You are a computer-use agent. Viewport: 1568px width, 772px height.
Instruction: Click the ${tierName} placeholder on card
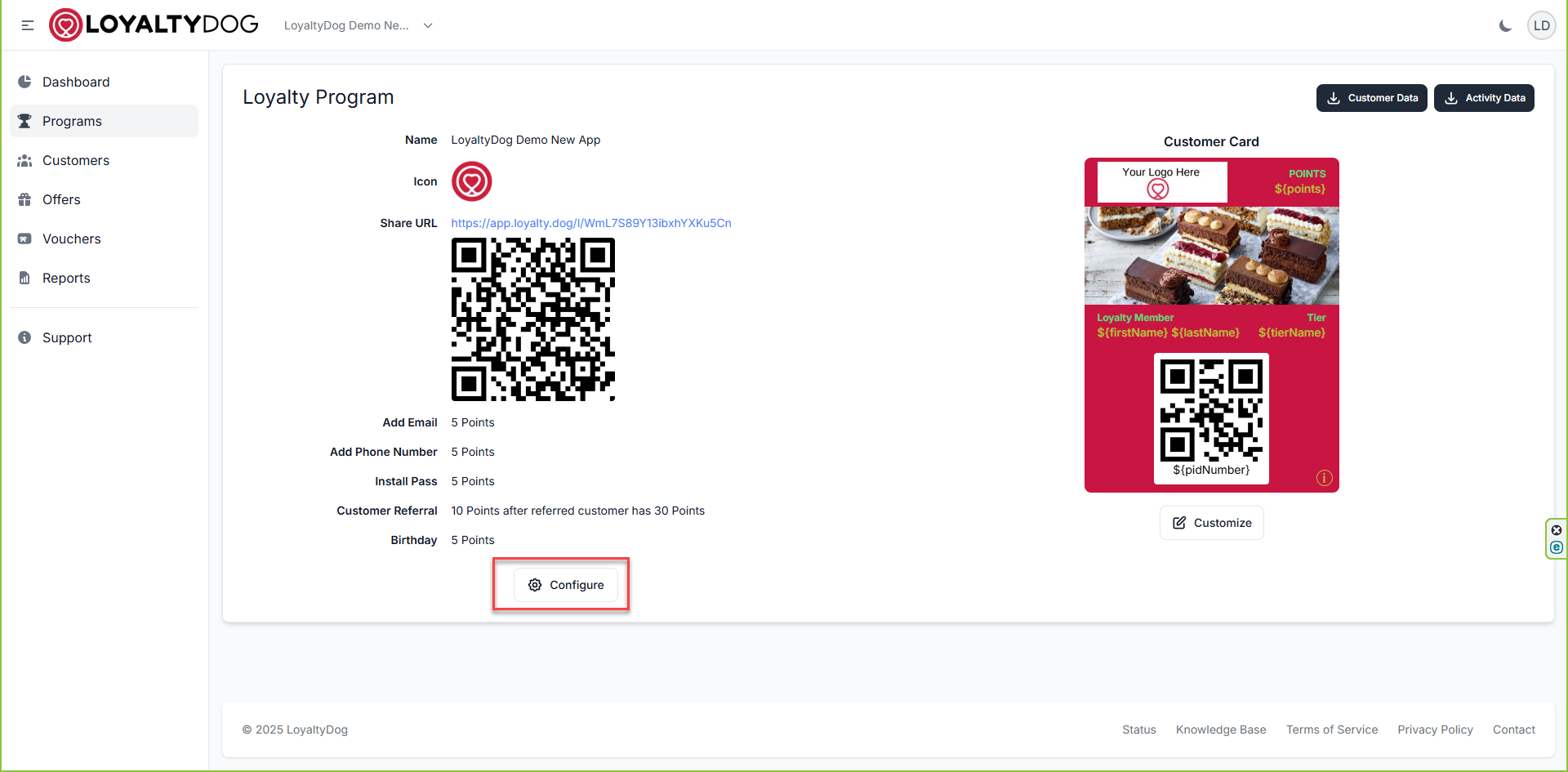point(1292,332)
